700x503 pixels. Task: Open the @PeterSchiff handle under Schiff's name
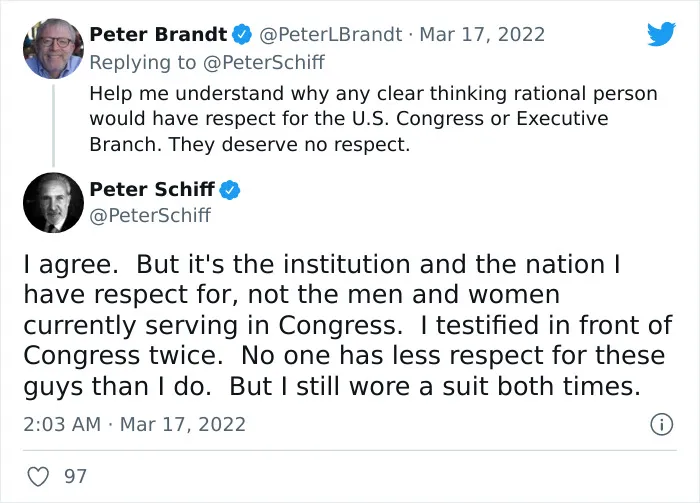[150, 216]
